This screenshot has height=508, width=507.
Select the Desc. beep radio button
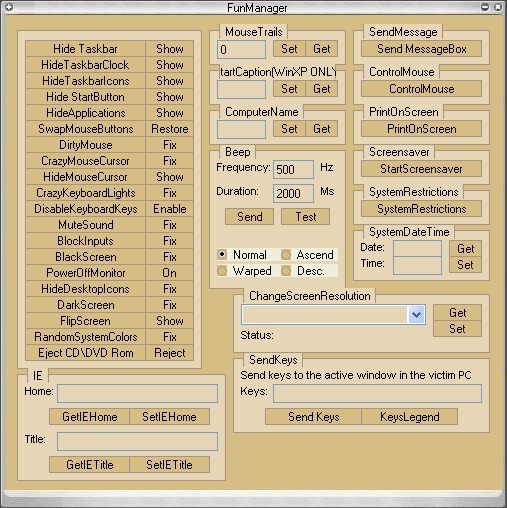point(286,271)
